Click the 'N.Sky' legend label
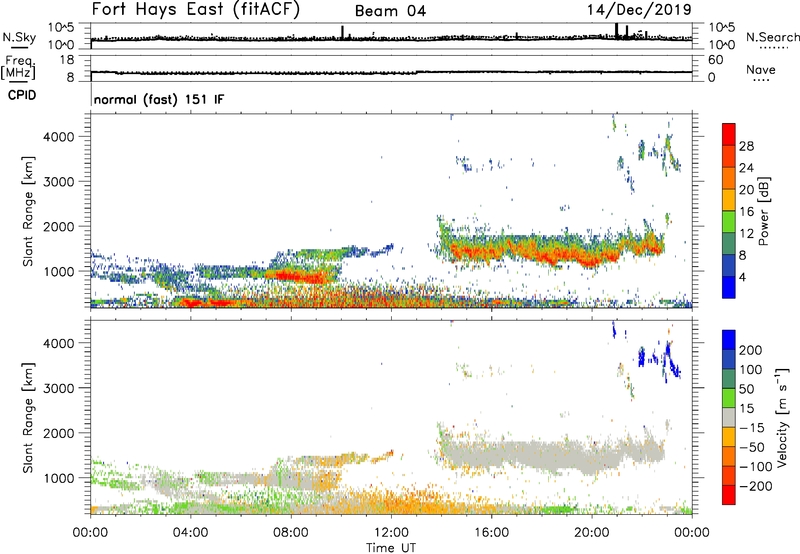800x554 pixels. [x=19, y=37]
